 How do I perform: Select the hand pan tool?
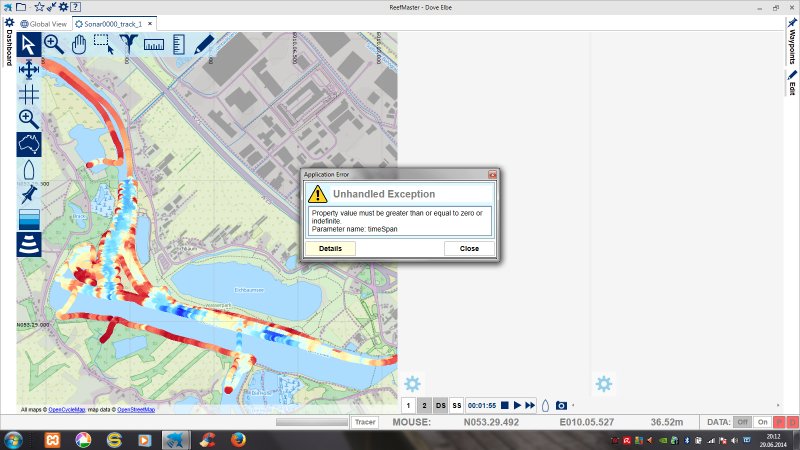click(x=79, y=43)
